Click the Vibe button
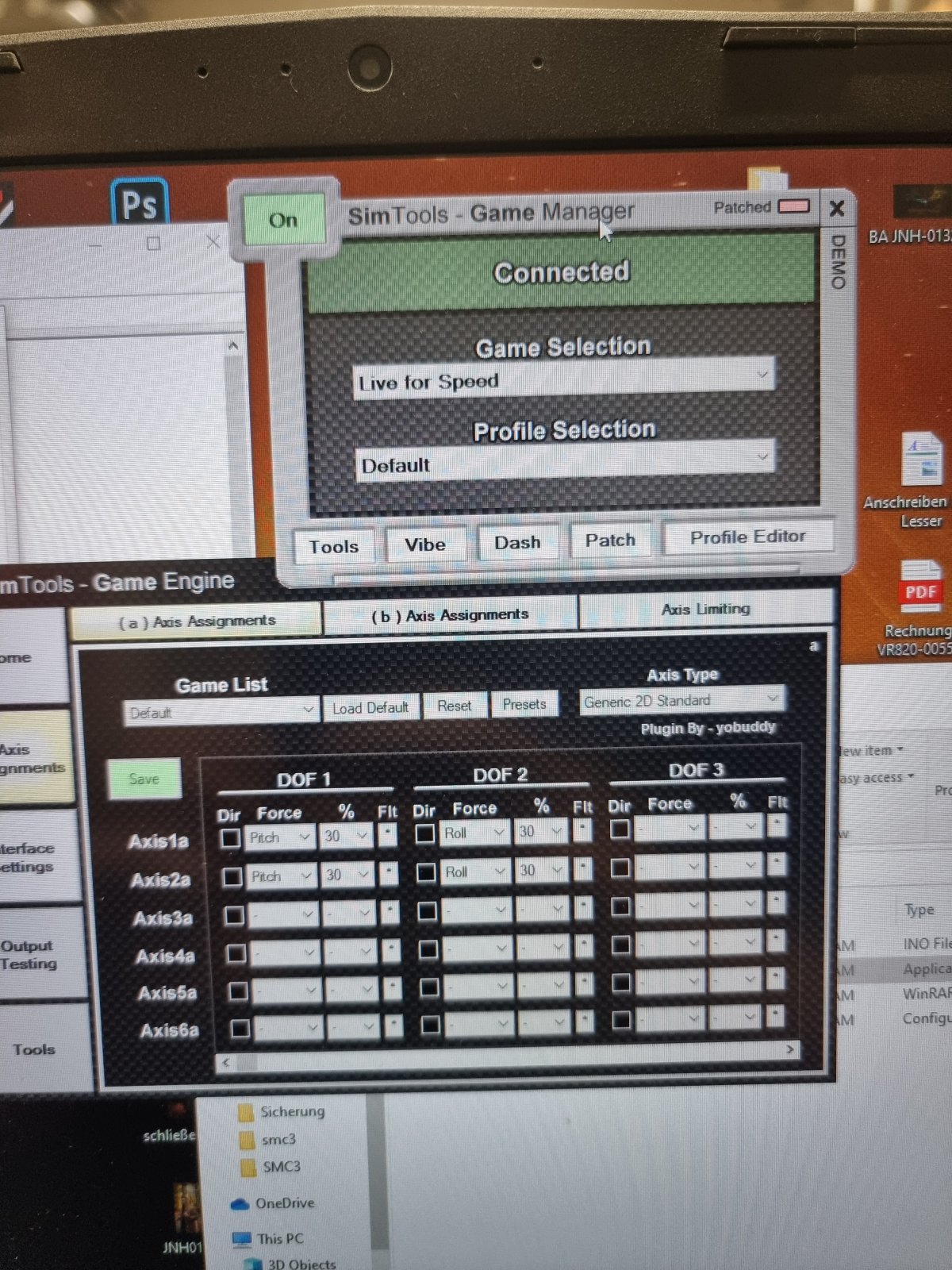The width and height of the screenshot is (952, 1270). click(x=425, y=545)
